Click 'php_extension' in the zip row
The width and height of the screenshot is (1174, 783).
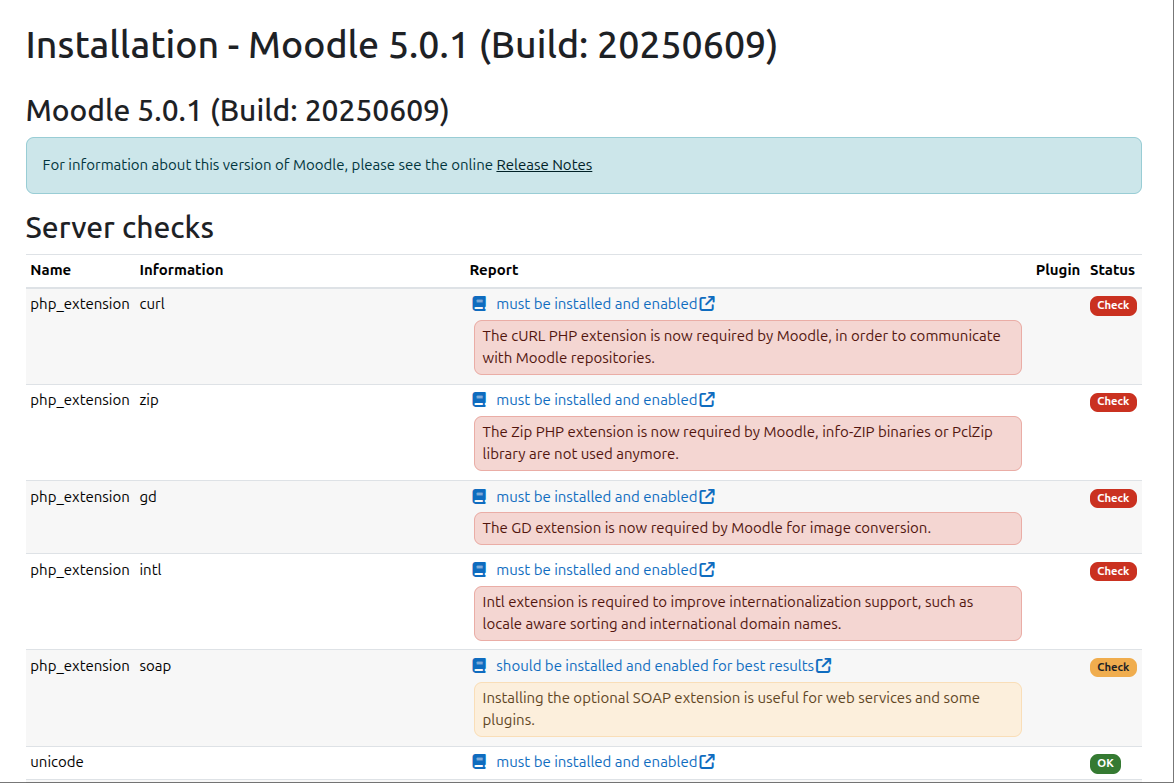click(x=80, y=400)
